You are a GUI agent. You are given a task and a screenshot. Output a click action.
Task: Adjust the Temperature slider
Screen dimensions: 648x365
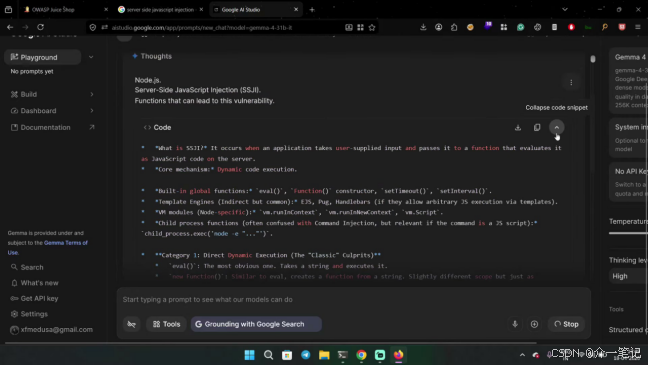pyautogui.click(x=628, y=233)
